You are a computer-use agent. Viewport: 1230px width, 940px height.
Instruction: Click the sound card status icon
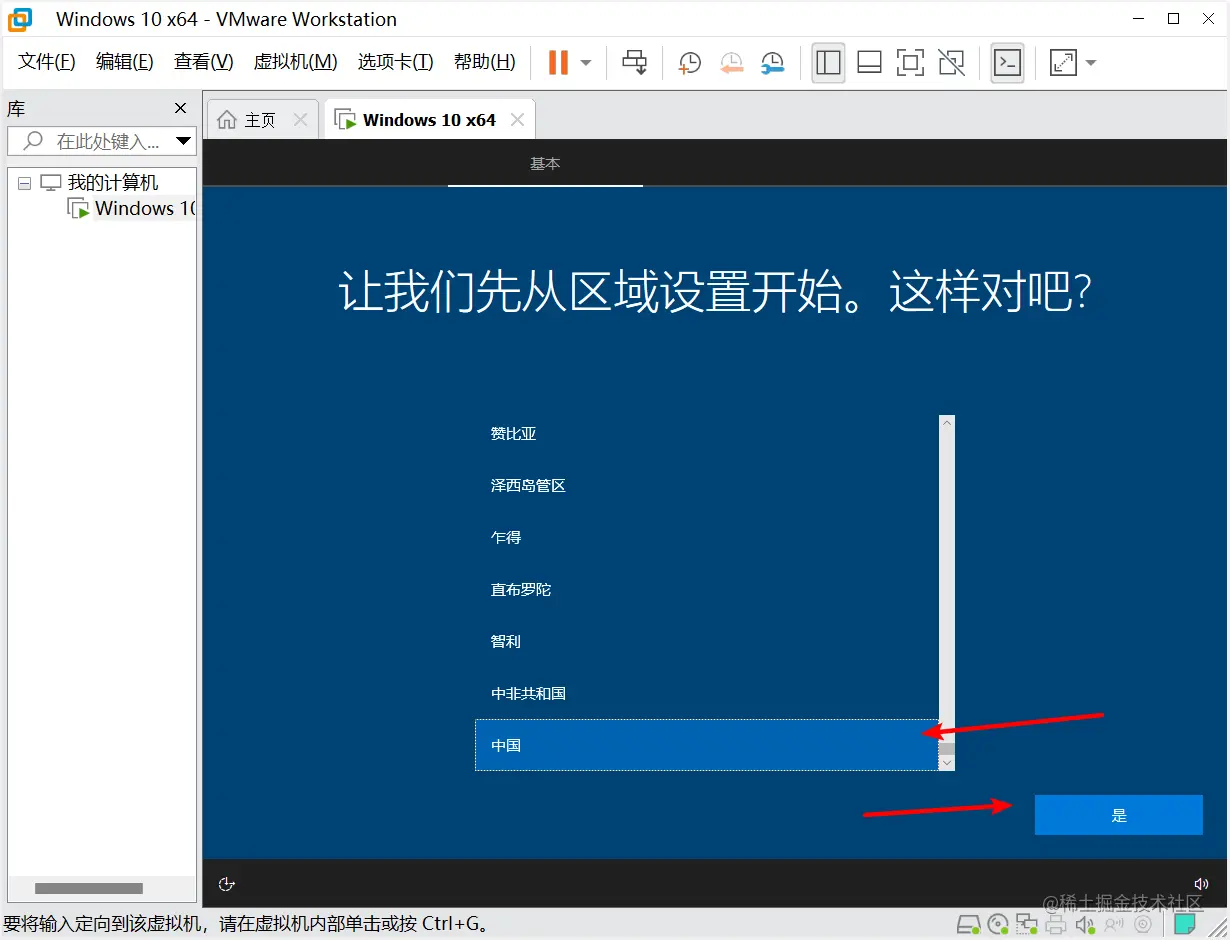(1083, 923)
